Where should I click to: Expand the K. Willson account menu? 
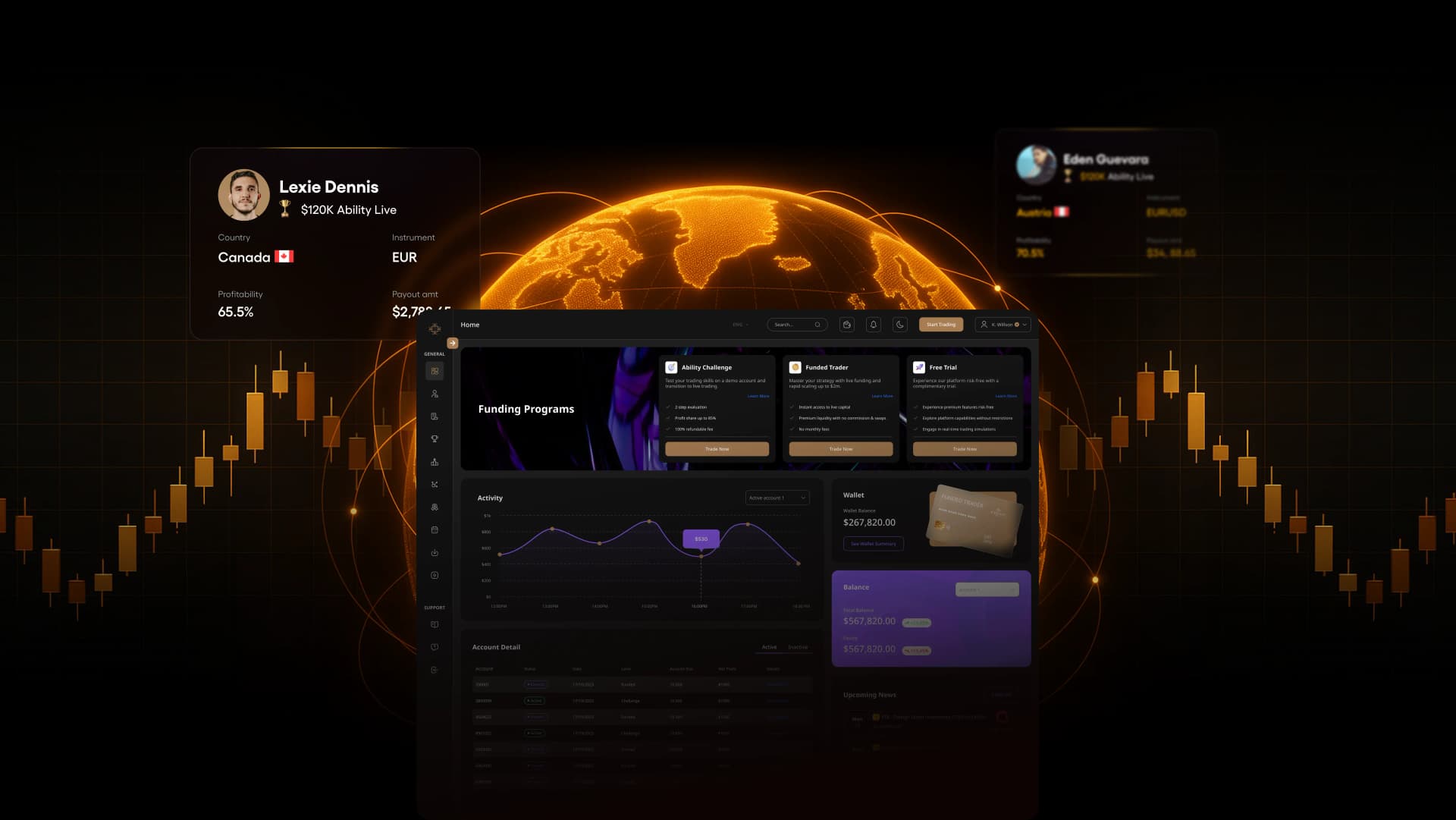[1001, 324]
